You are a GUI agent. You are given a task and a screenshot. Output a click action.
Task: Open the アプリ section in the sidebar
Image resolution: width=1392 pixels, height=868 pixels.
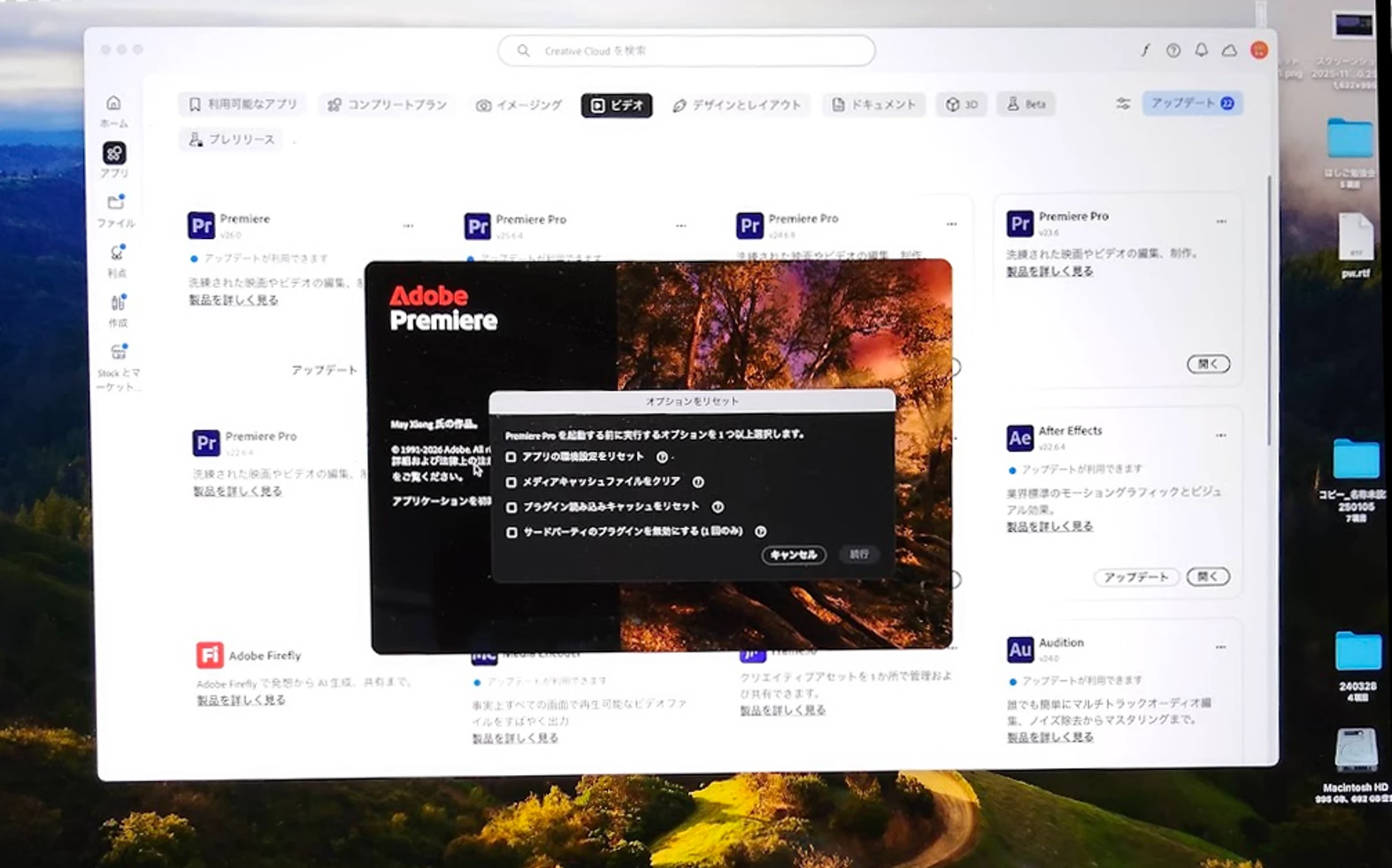[x=114, y=160]
